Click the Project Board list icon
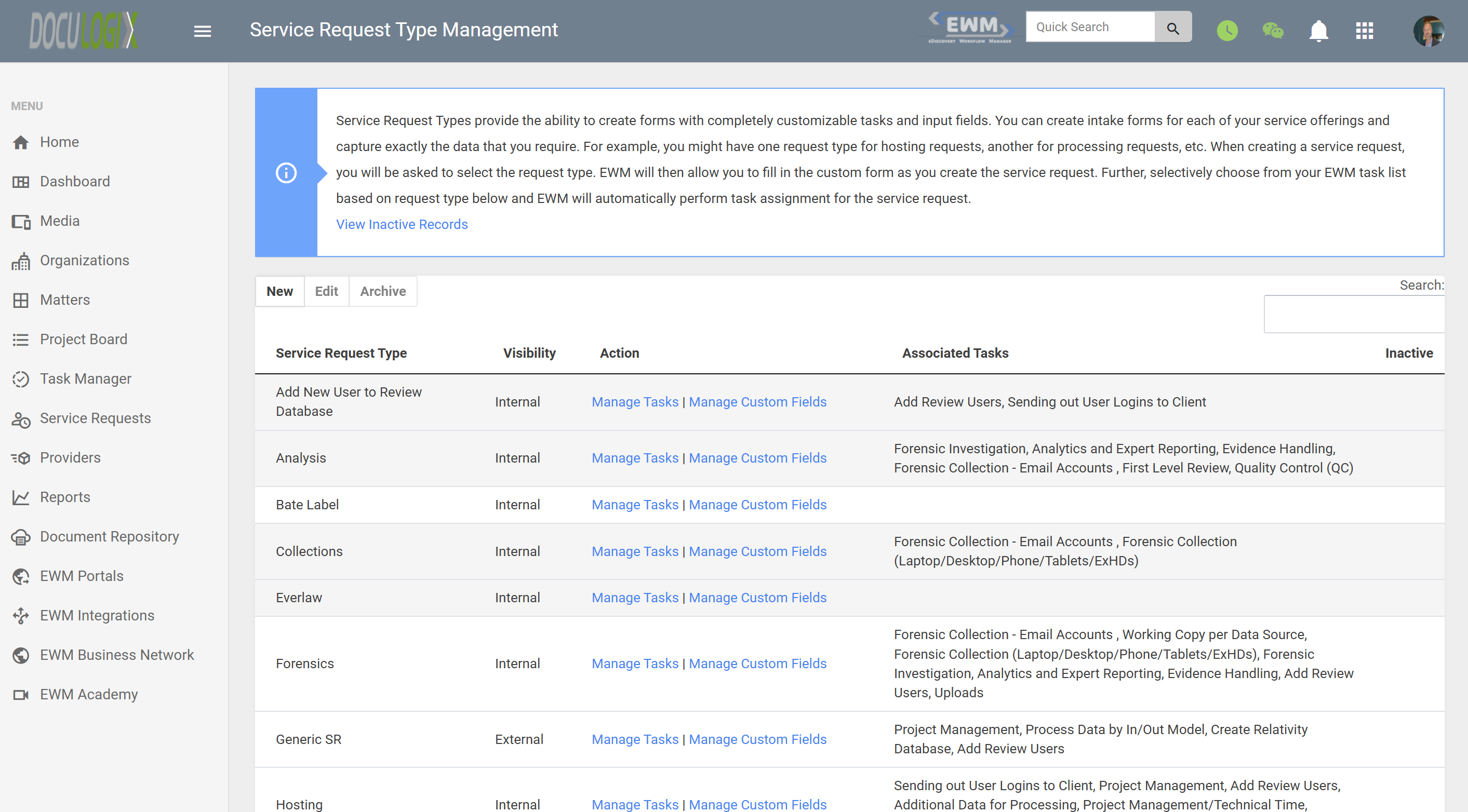The width and height of the screenshot is (1468, 812). pyautogui.click(x=21, y=340)
